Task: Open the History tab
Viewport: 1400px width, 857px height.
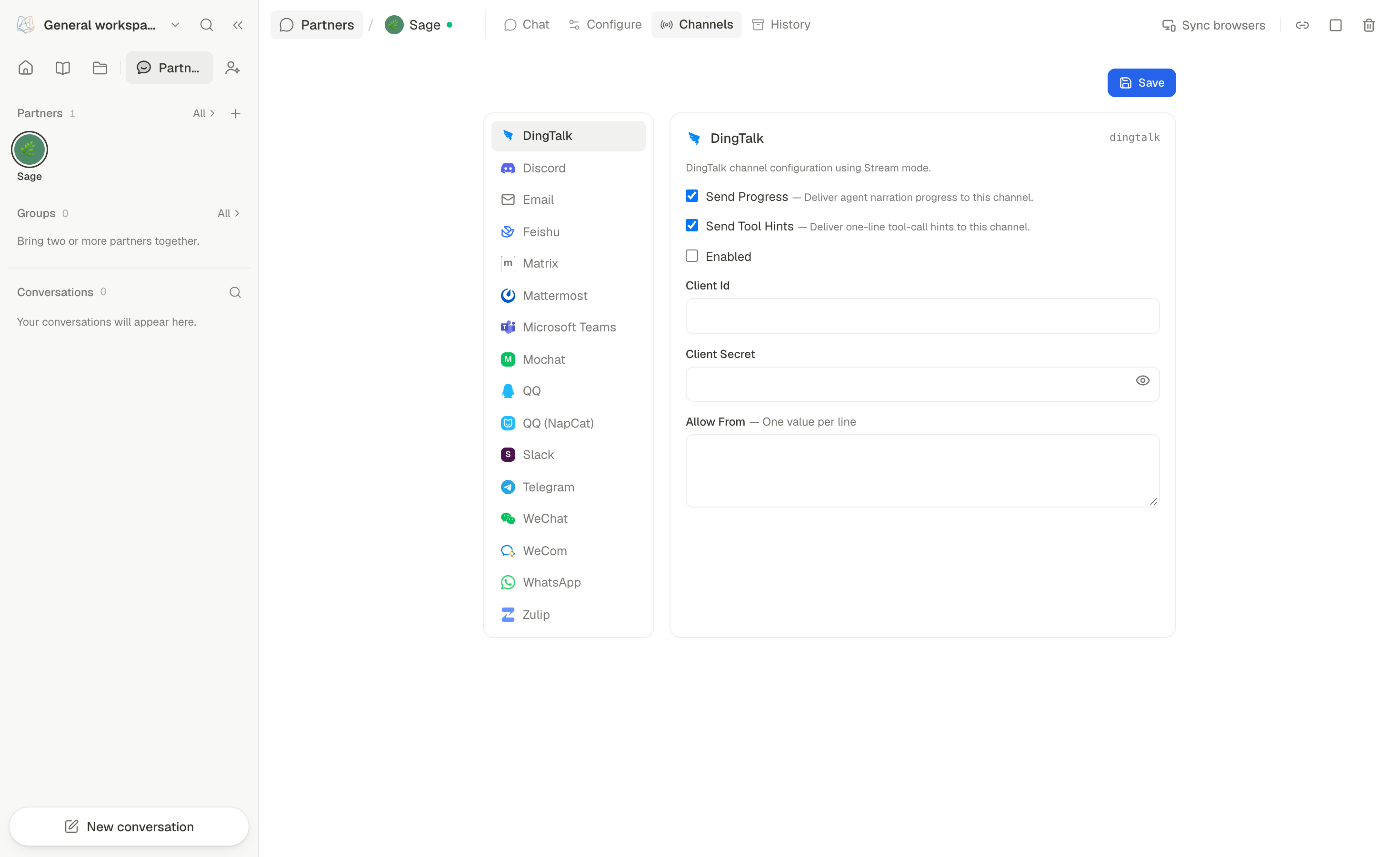Action: 780,25
